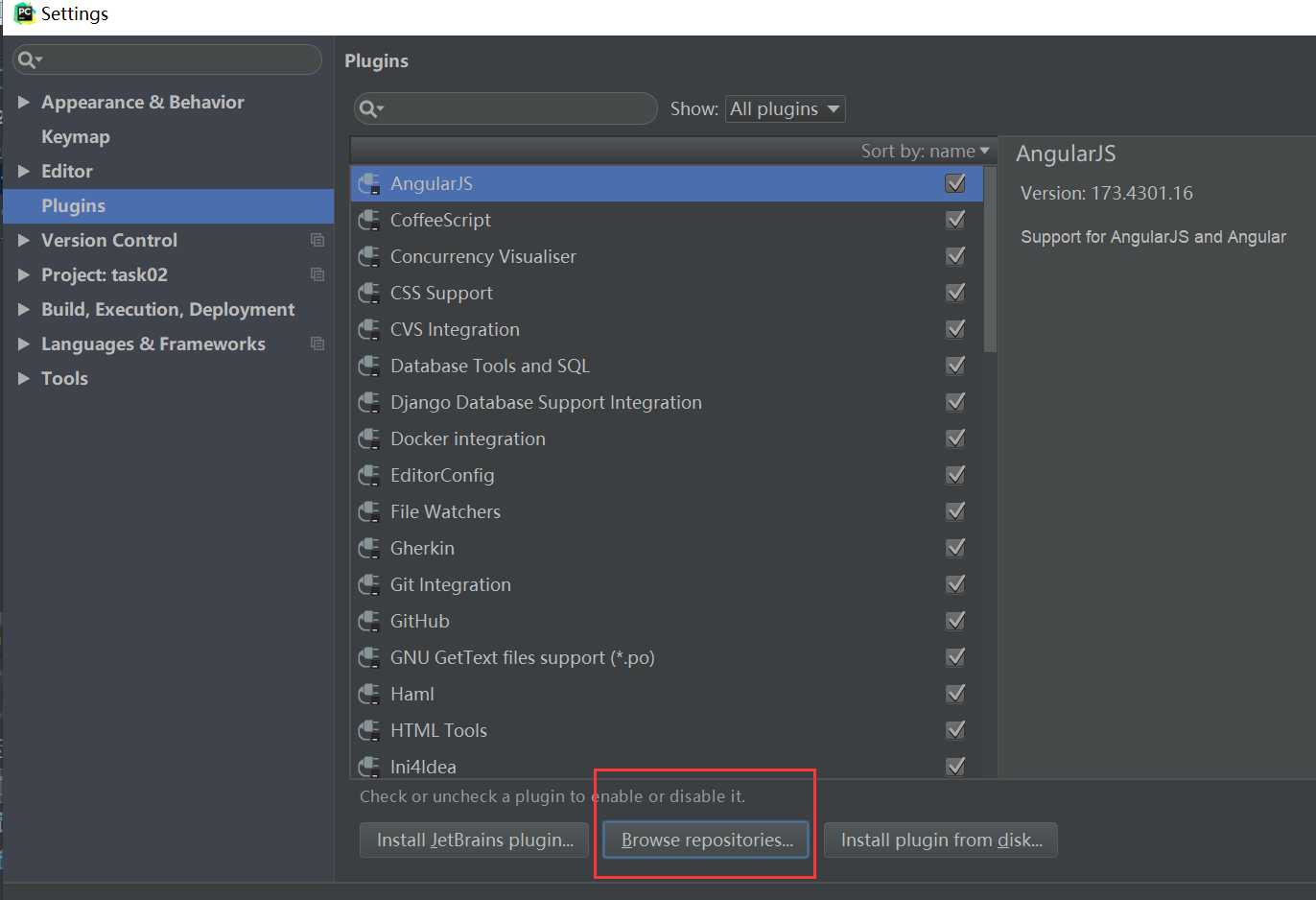Expand the Version Control node

(24, 240)
